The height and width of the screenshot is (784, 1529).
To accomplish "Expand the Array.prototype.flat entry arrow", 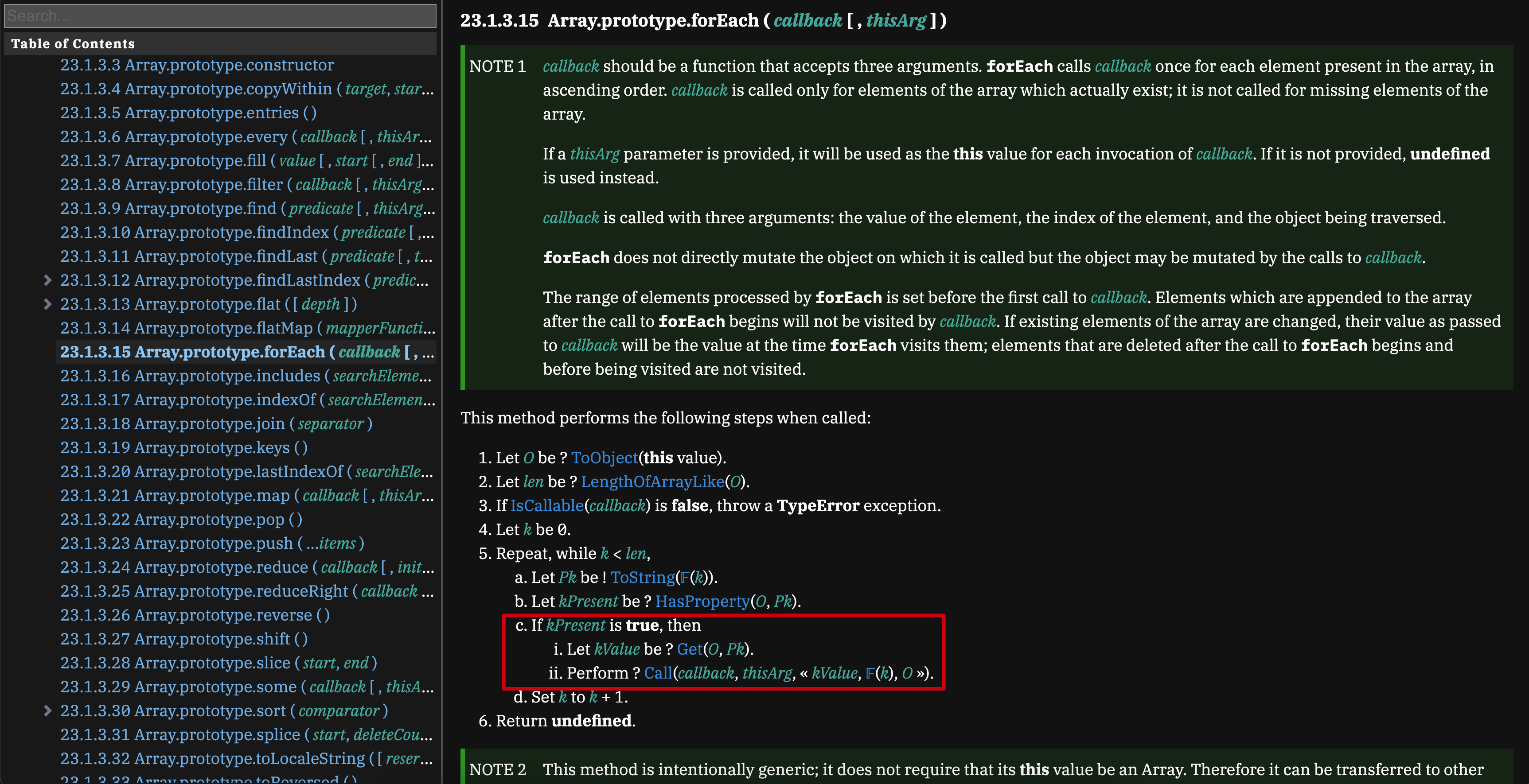I will click(47, 304).
